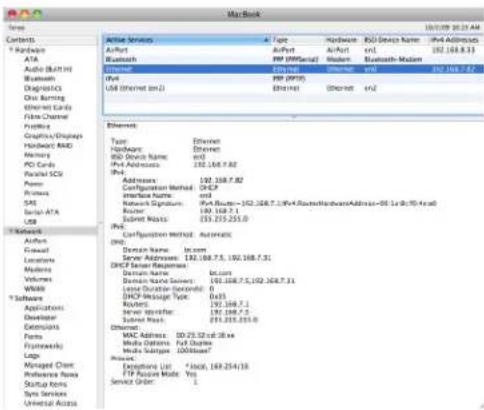Screen dimensions: 484x410
Task: Collapse the Network section in Contents
Action: (x=11, y=231)
